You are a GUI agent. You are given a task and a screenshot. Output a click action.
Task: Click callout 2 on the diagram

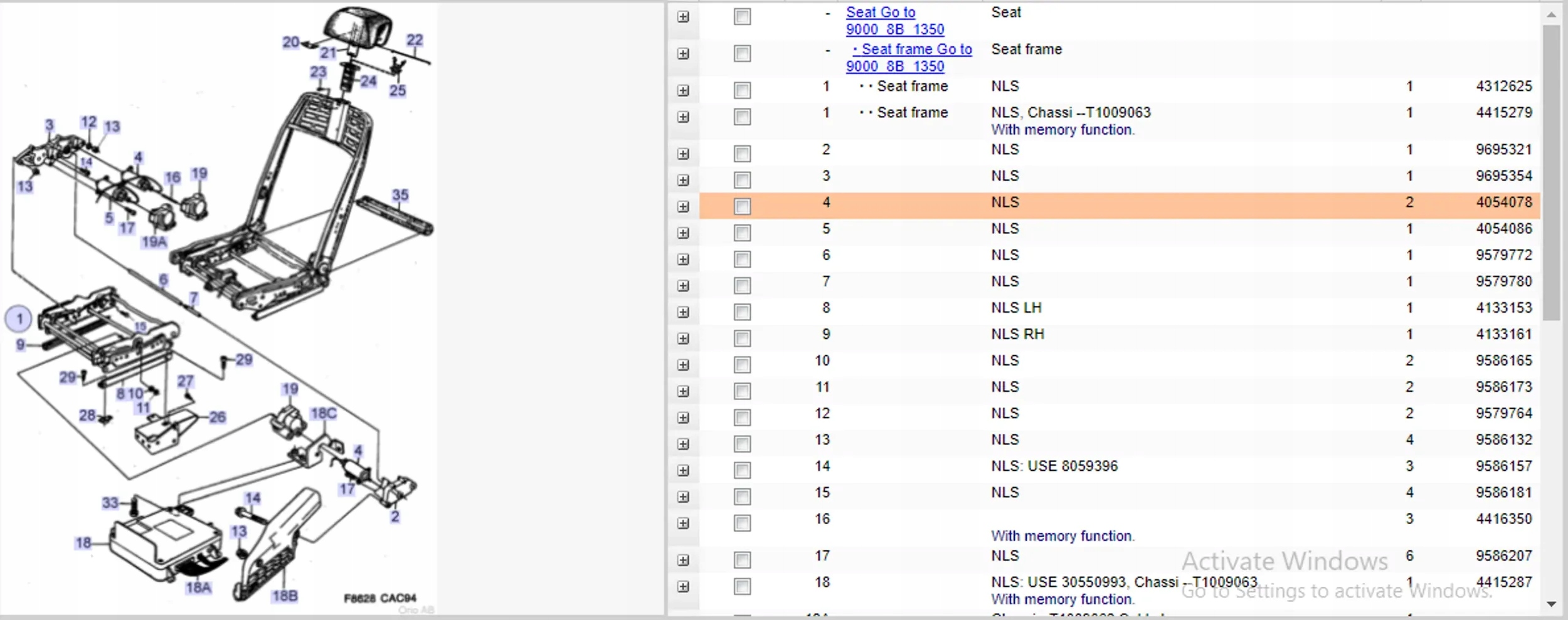point(395,517)
